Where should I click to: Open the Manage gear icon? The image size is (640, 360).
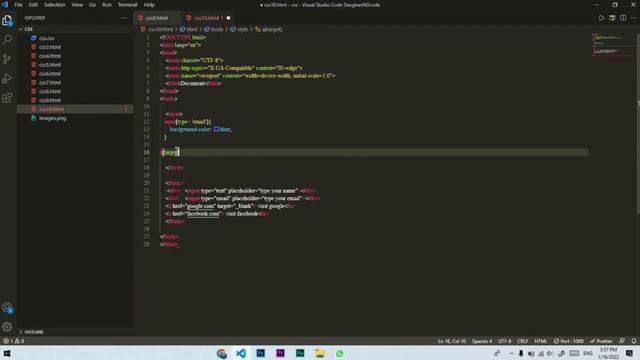tap(7, 327)
